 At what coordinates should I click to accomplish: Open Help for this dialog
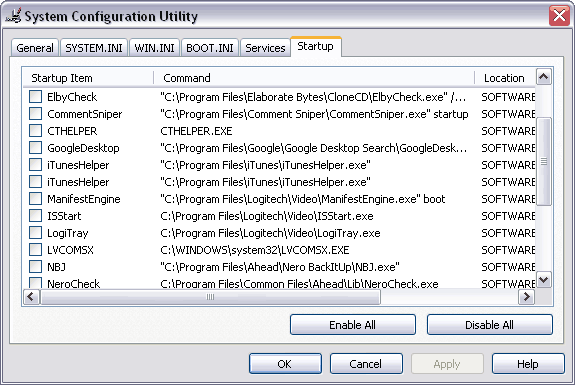pos(528,364)
